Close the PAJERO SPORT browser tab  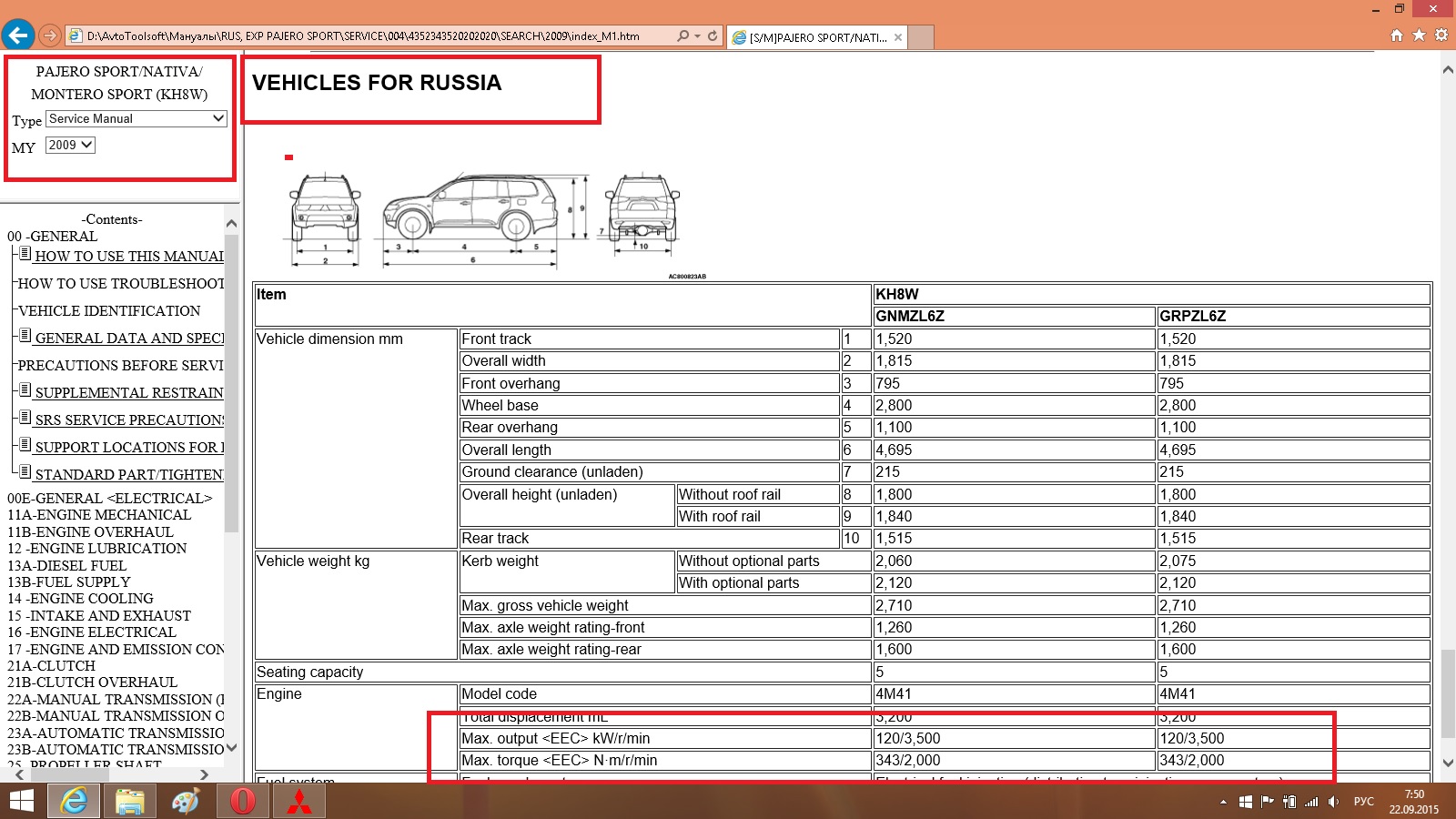coord(898,37)
